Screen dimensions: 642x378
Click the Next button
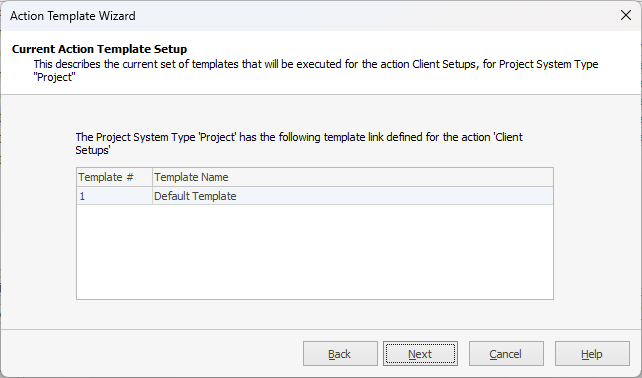click(420, 353)
